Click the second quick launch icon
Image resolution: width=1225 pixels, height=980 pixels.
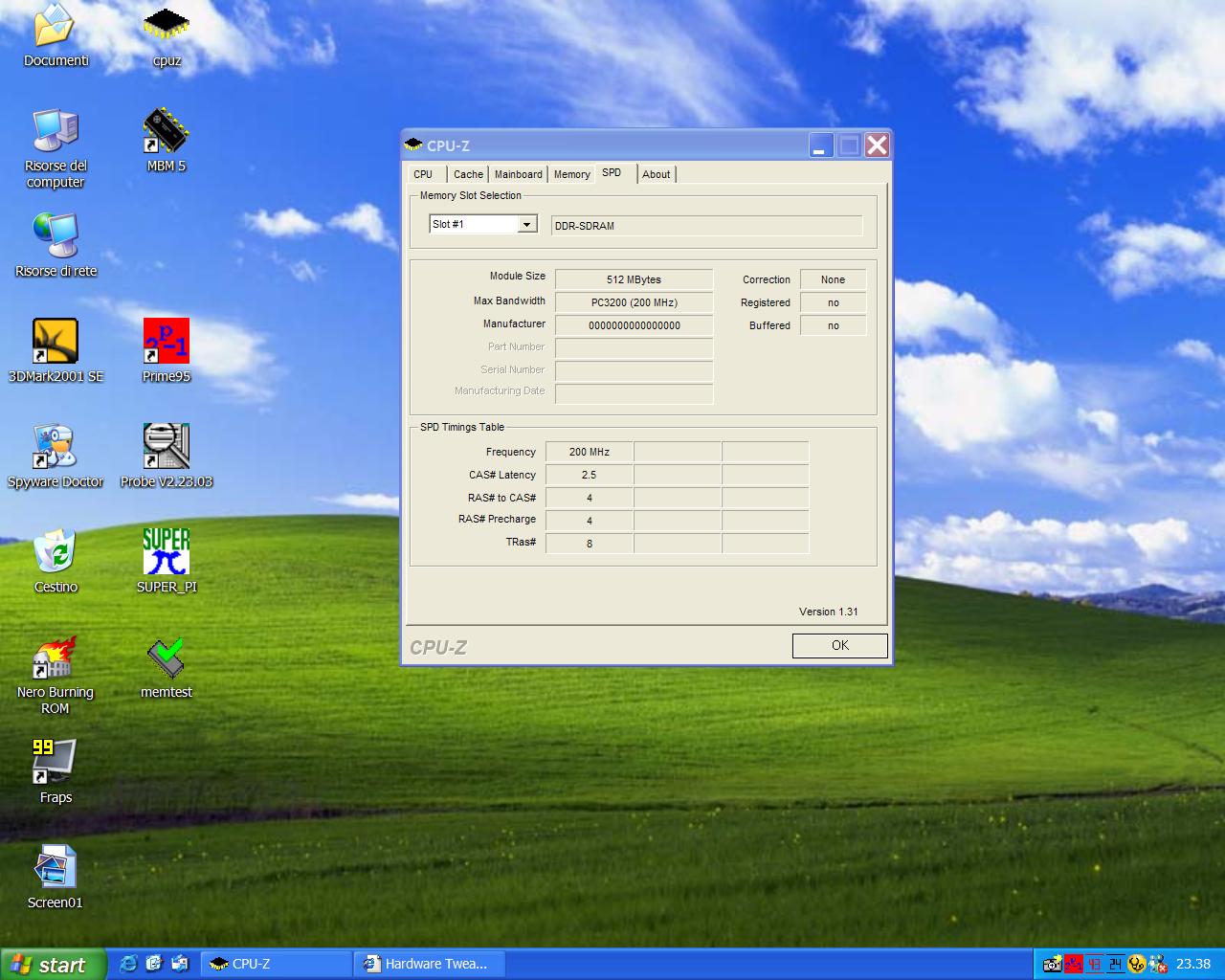pos(154,964)
